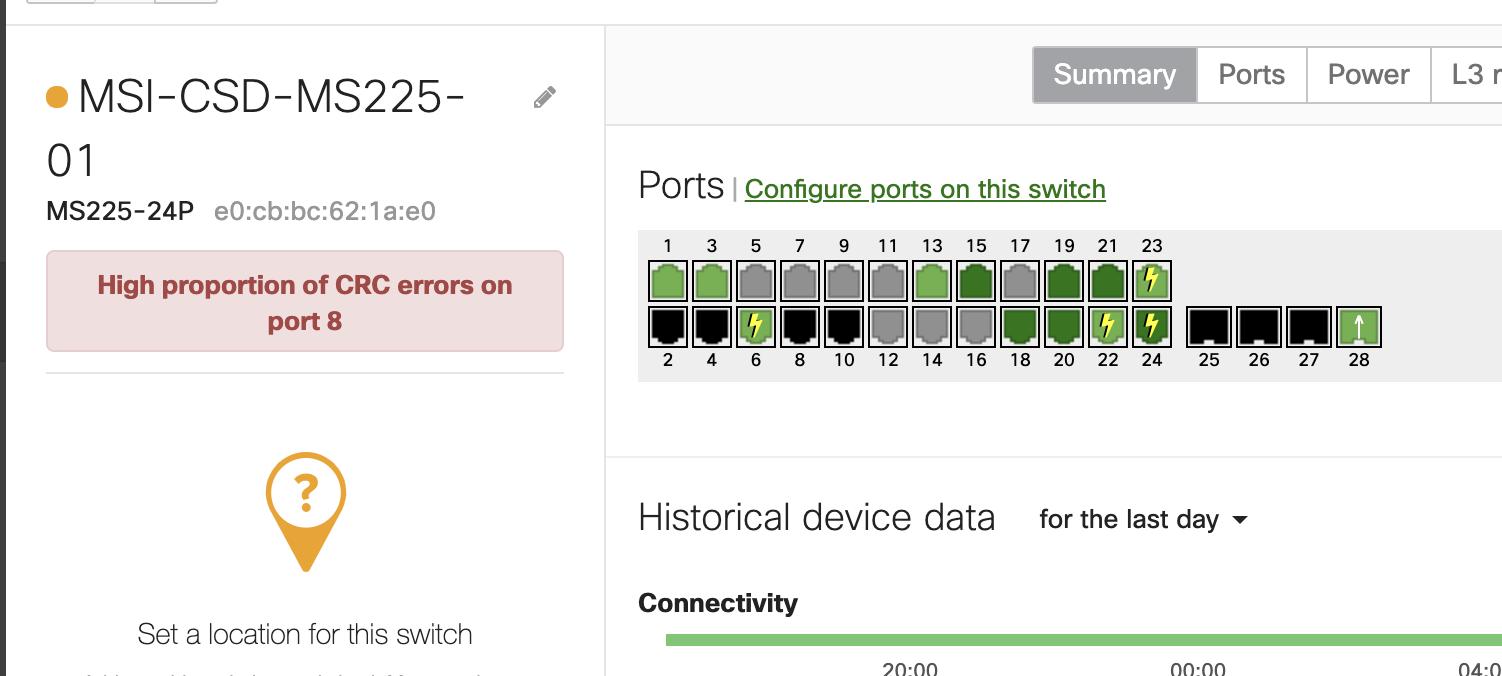1502x676 pixels.
Task: Click "Set a location for this switch"
Action: coord(305,634)
